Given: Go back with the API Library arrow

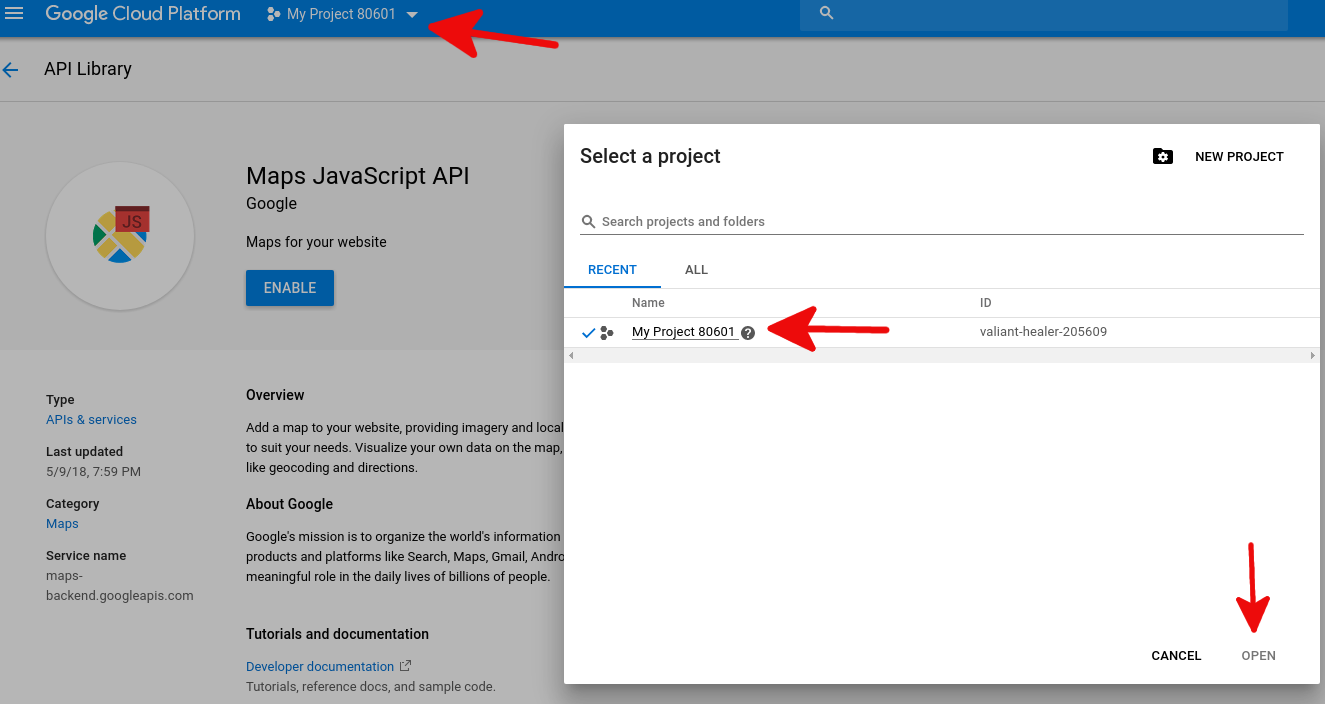Looking at the screenshot, I should [x=11, y=70].
